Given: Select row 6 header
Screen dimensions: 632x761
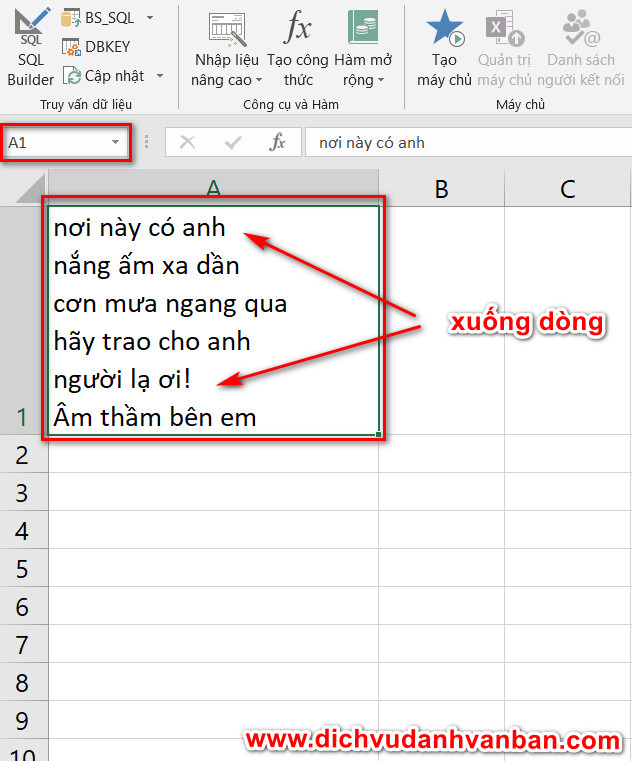Looking at the screenshot, I should click(x=23, y=606).
